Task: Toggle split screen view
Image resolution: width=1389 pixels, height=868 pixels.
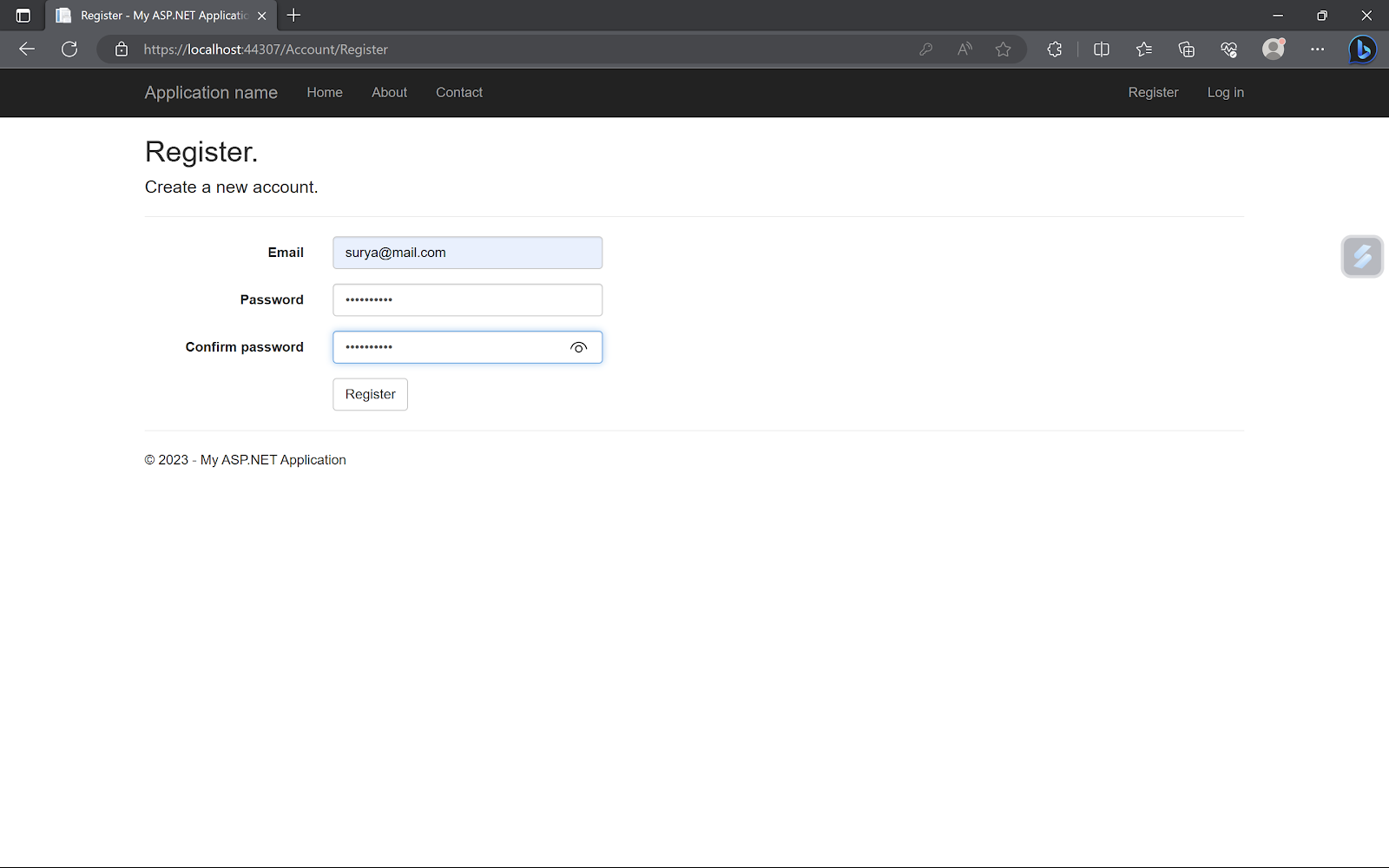Action: point(1102,49)
